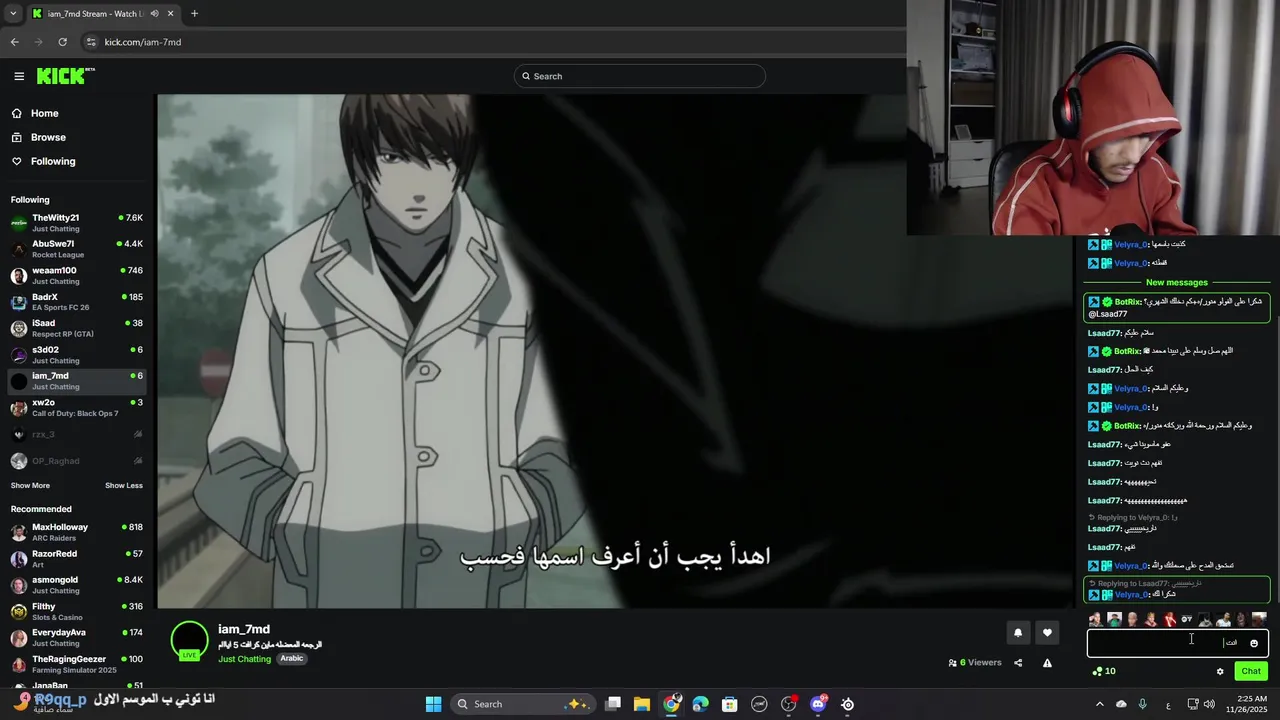Open OBS Studio from taskbar
Viewport: 1280px width, 720px height.
click(789, 704)
